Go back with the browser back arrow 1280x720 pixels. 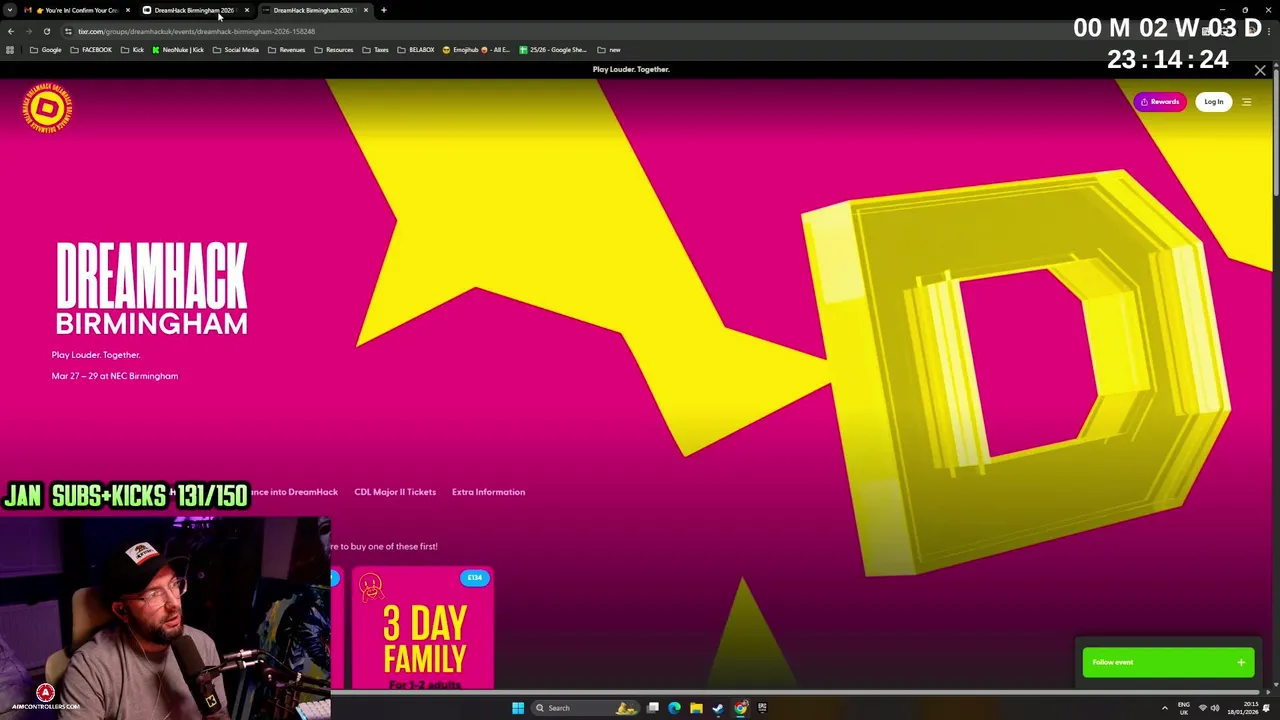11,31
